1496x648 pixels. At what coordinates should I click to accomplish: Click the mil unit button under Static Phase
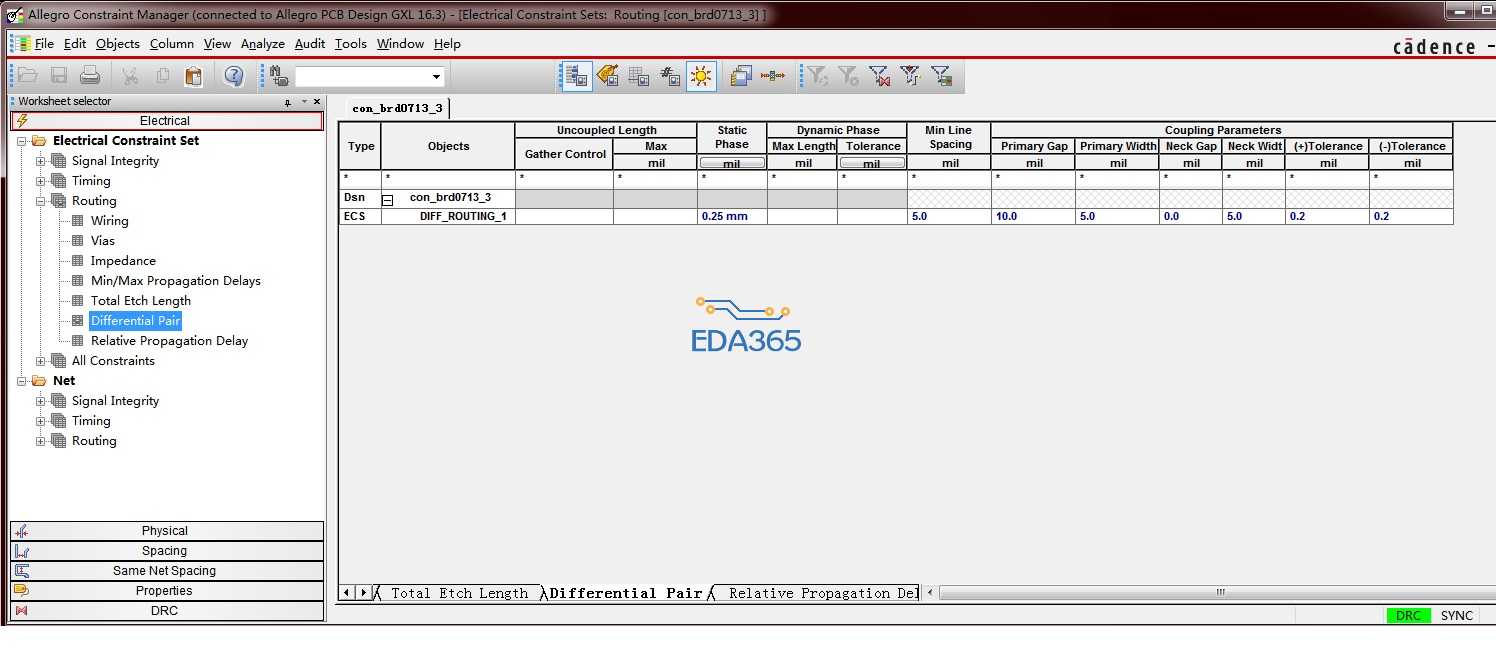click(732, 163)
